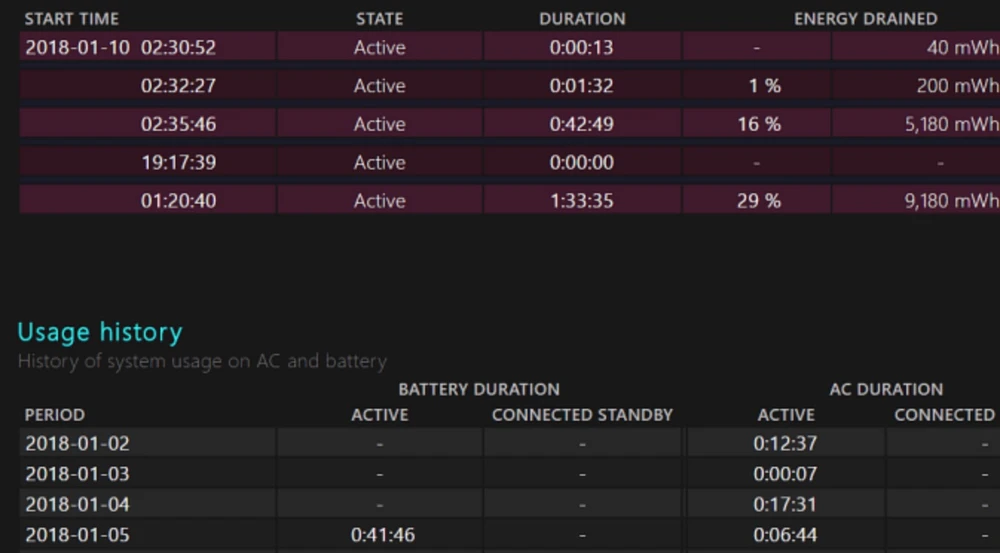Viewport: 1000px width, 553px height.
Task: Click the STATE column header
Action: pyautogui.click(x=379, y=19)
